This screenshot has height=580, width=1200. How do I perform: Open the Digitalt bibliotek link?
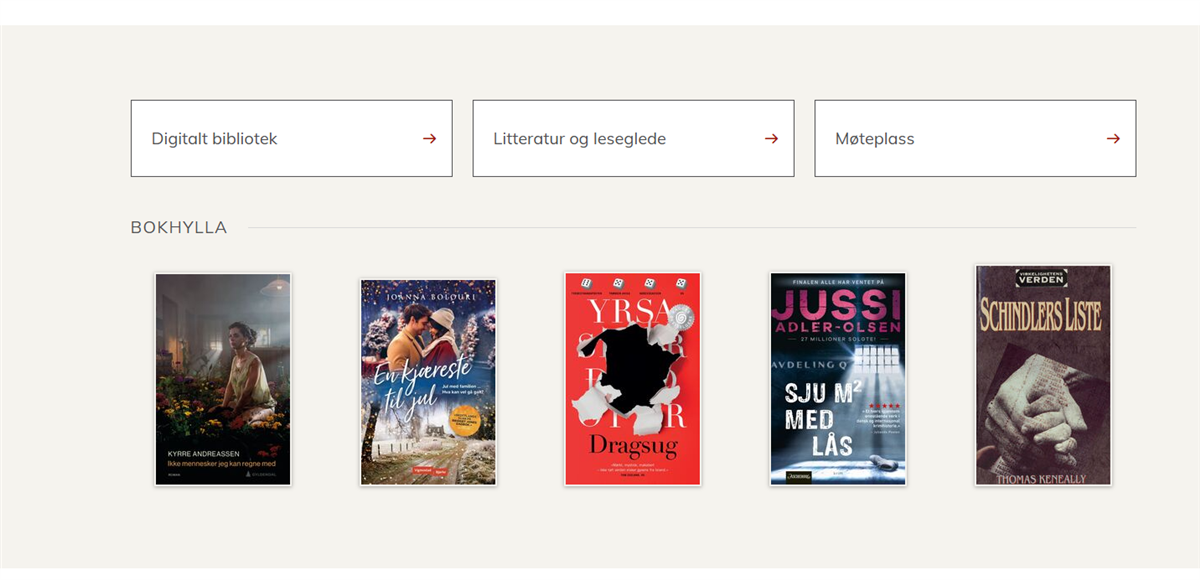tap(291, 138)
